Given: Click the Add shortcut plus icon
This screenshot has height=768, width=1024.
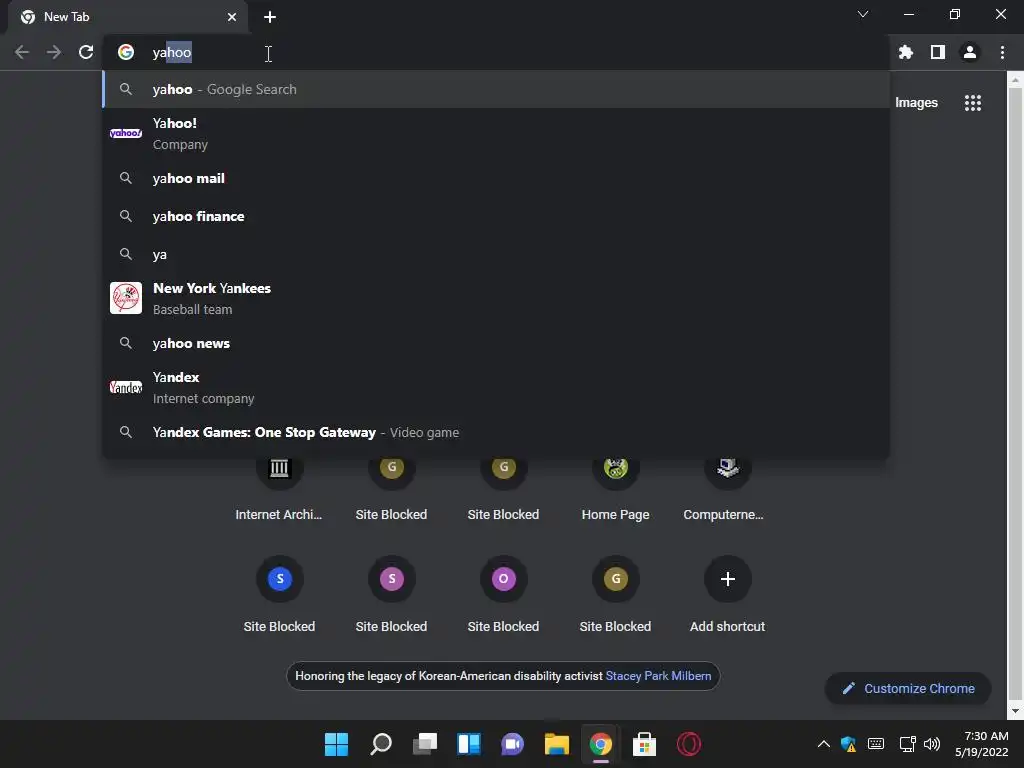Looking at the screenshot, I should (728, 579).
